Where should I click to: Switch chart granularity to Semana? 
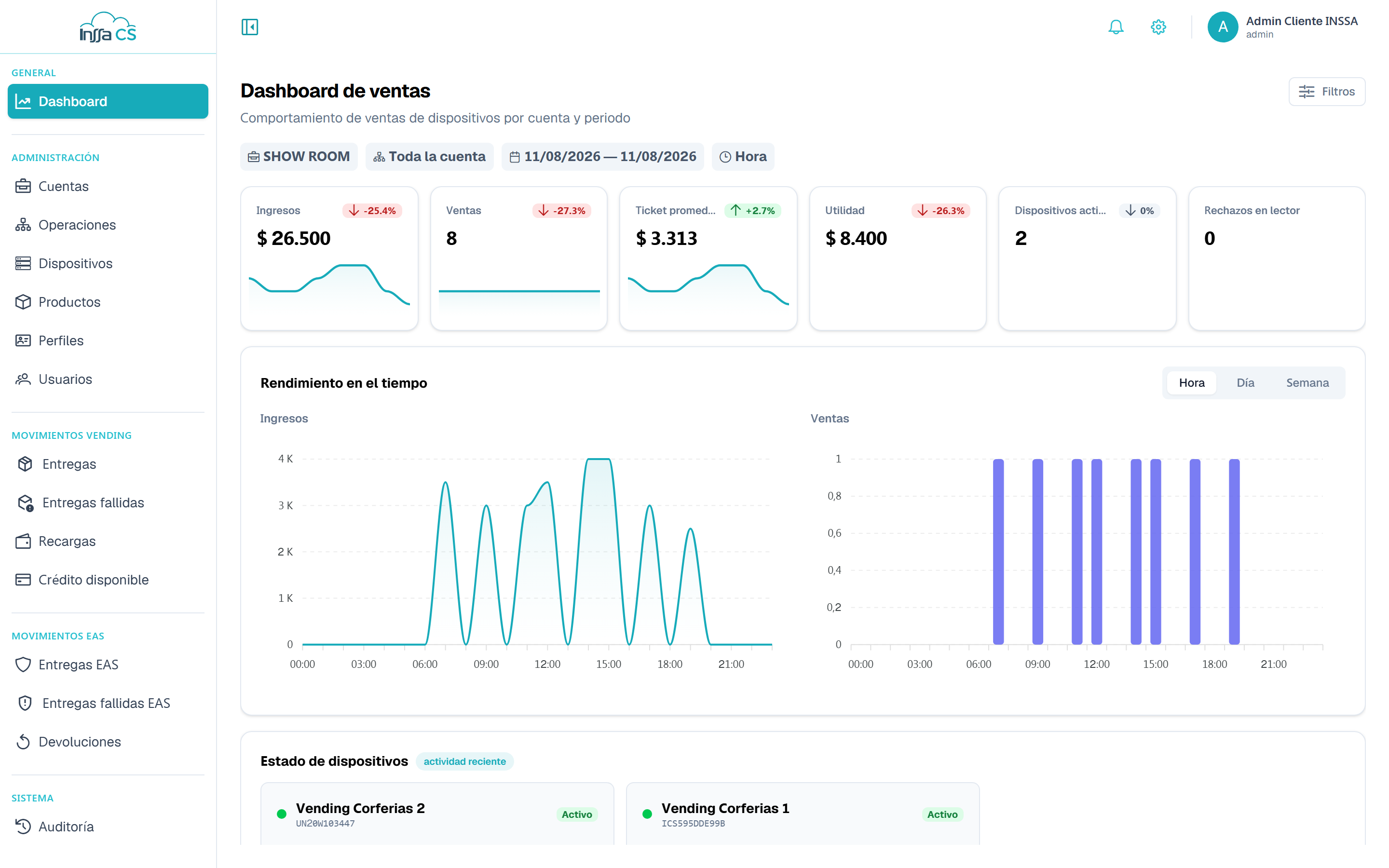coord(1307,383)
